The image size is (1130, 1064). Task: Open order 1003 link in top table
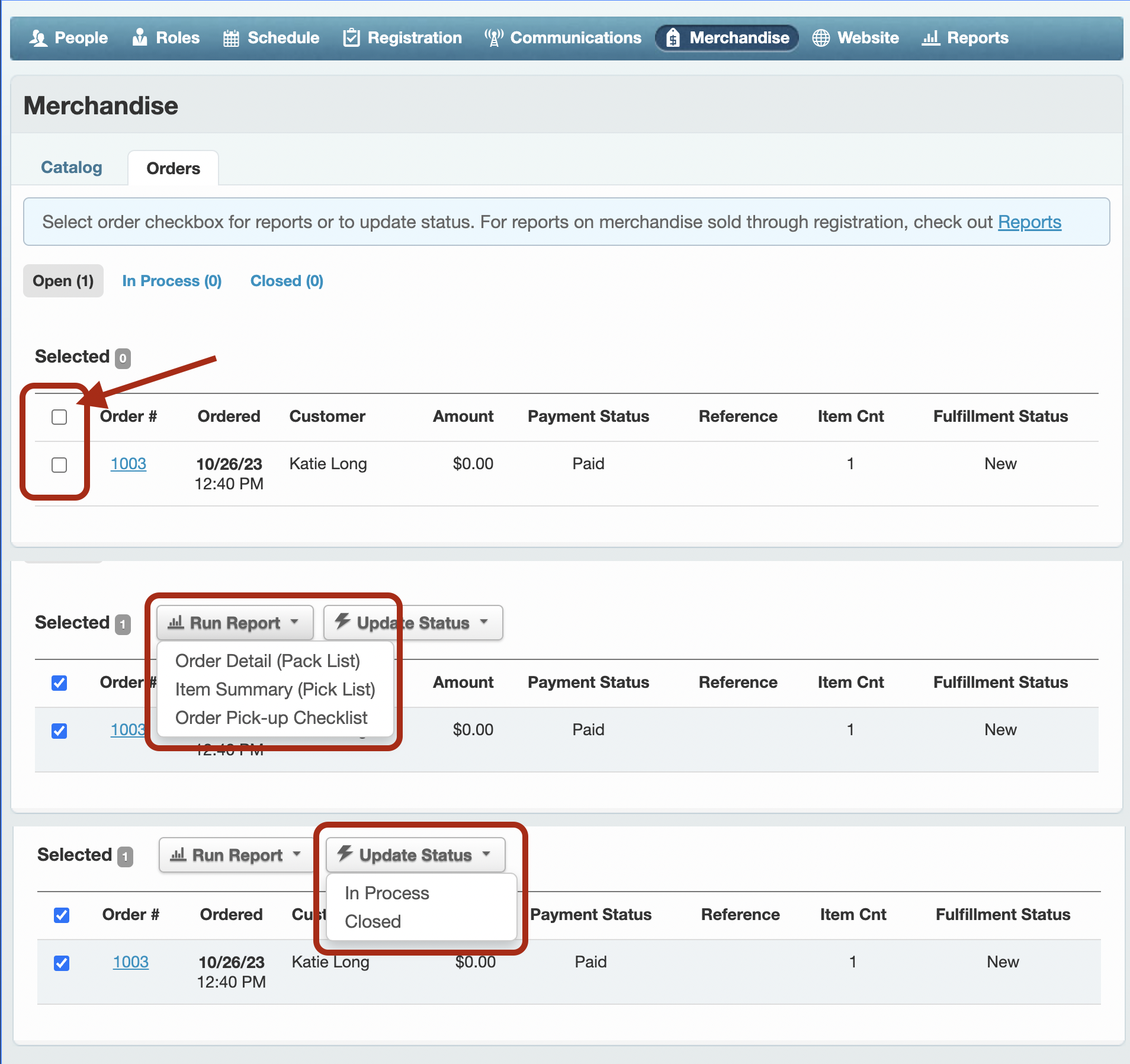pos(129,464)
